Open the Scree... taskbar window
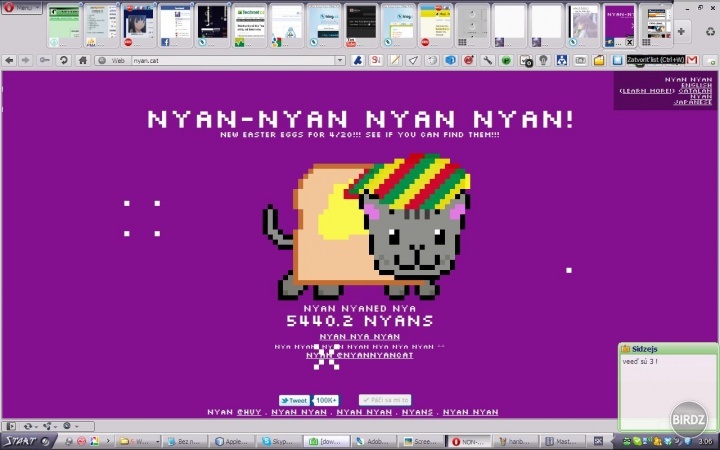The width and height of the screenshot is (720, 450). tap(421, 442)
